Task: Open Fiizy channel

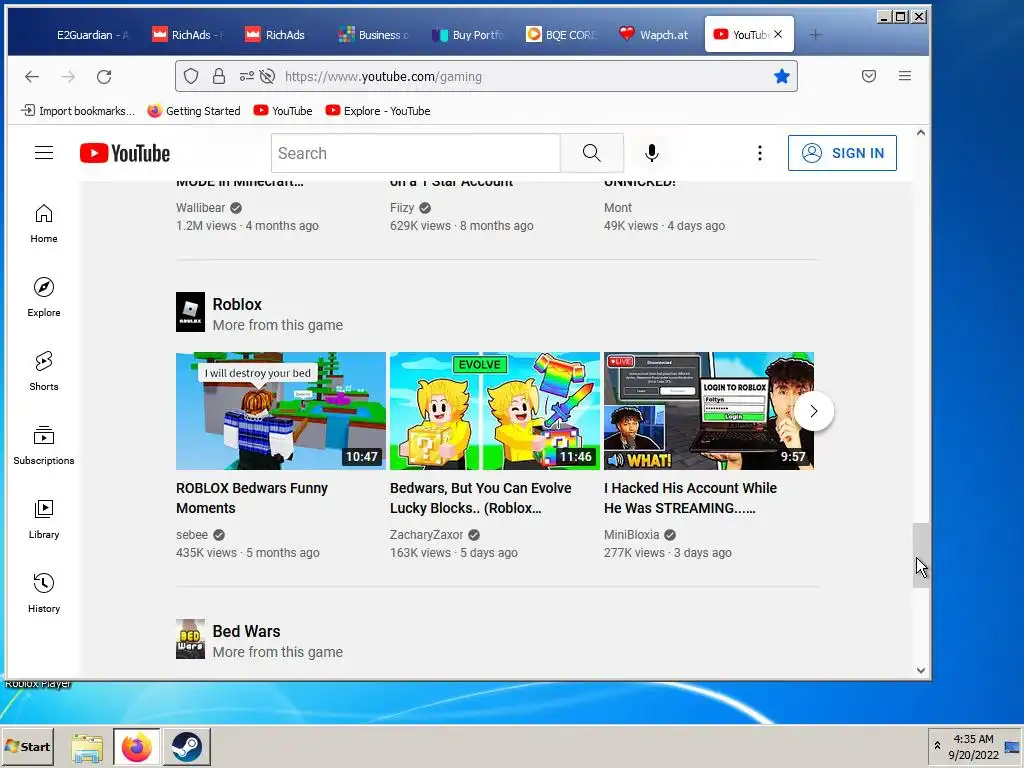Action: tap(402, 207)
